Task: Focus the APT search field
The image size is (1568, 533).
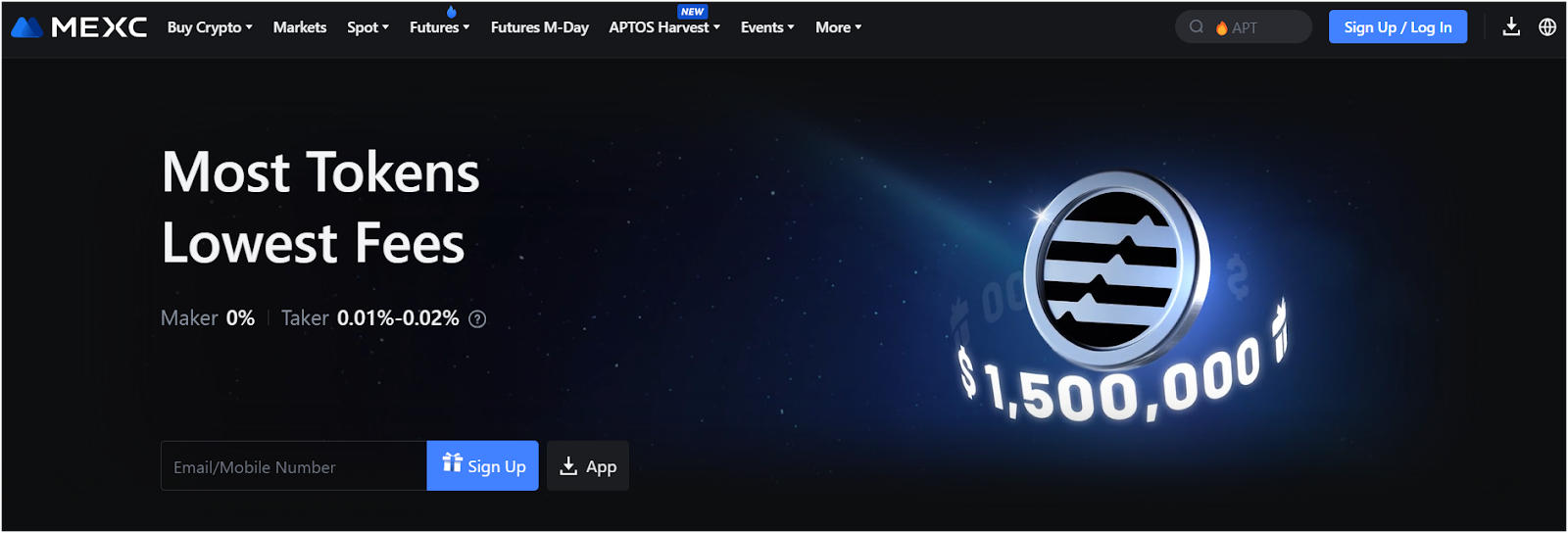Action: [1244, 27]
